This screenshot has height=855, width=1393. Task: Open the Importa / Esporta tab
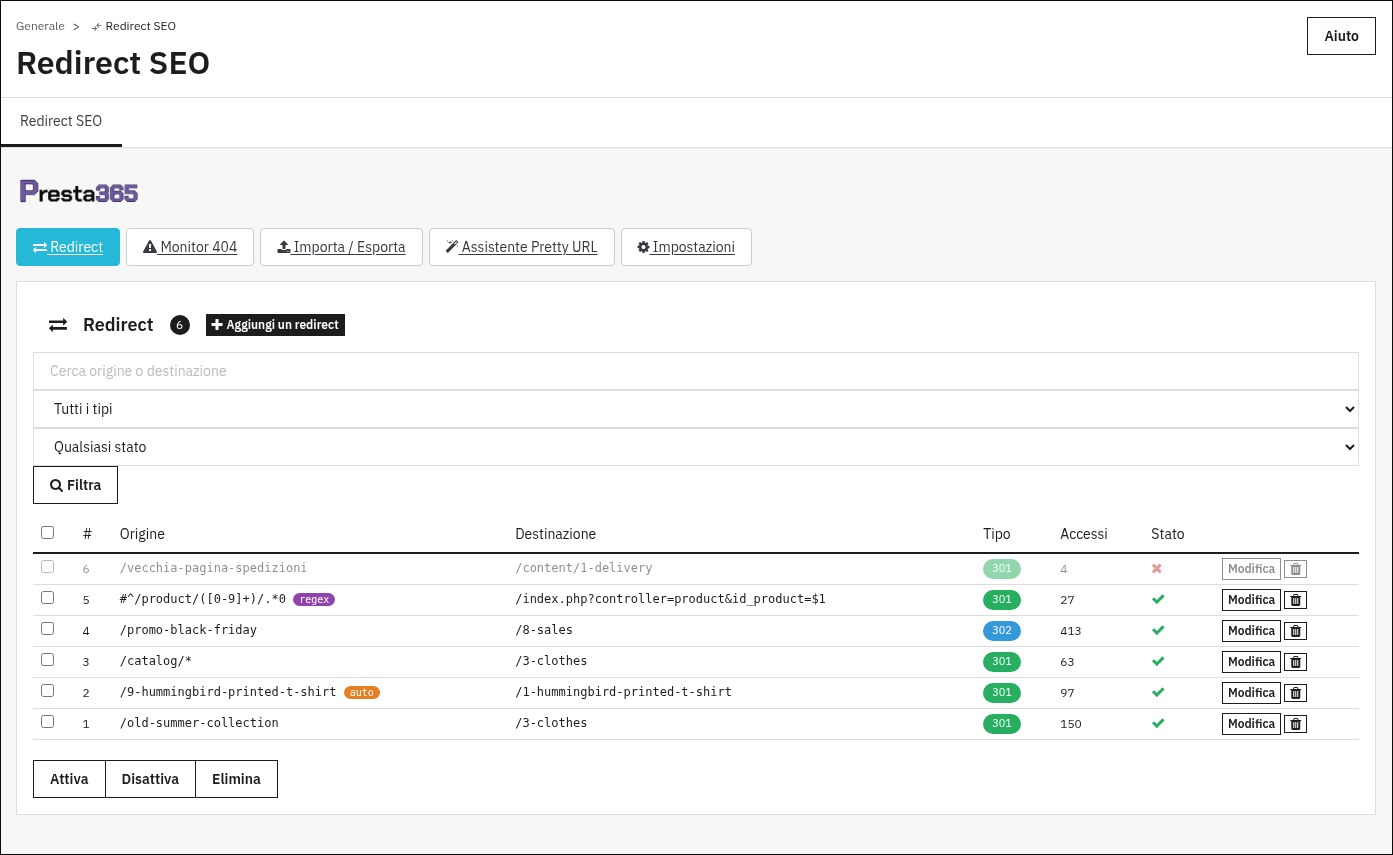[x=341, y=247]
